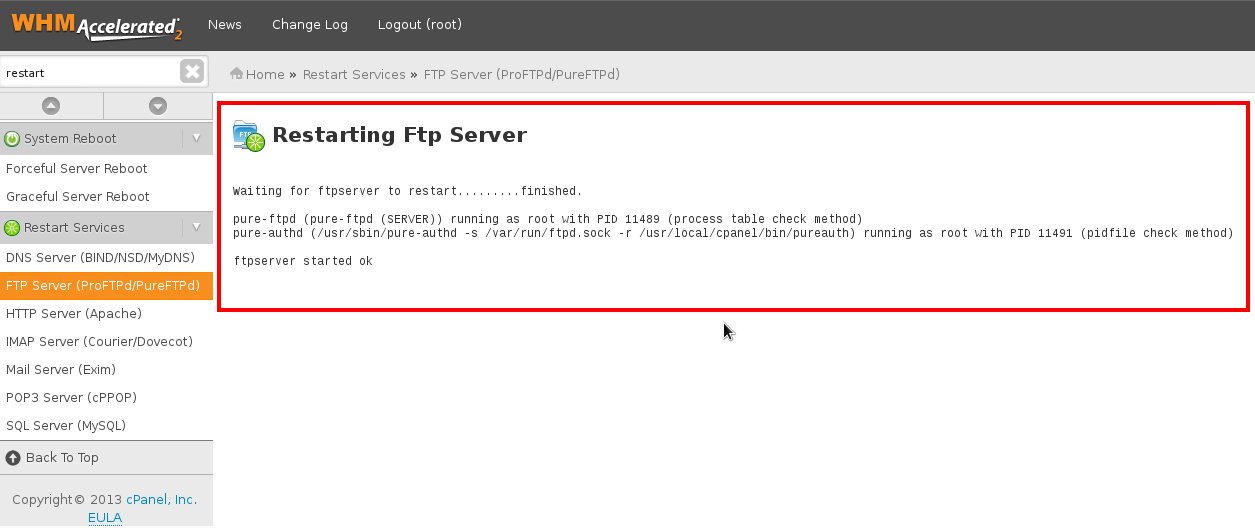Image resolution: width=1255 pixels, height=528 pixels.
Task: Collapse the System Reboot section
Action: pyautogui.click(x=196, y=139)
